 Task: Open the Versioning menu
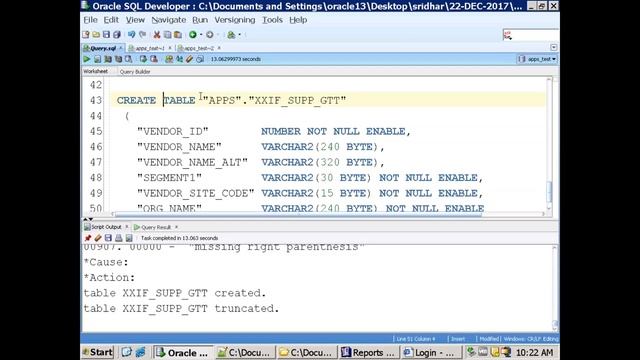[x=235, y=20]
